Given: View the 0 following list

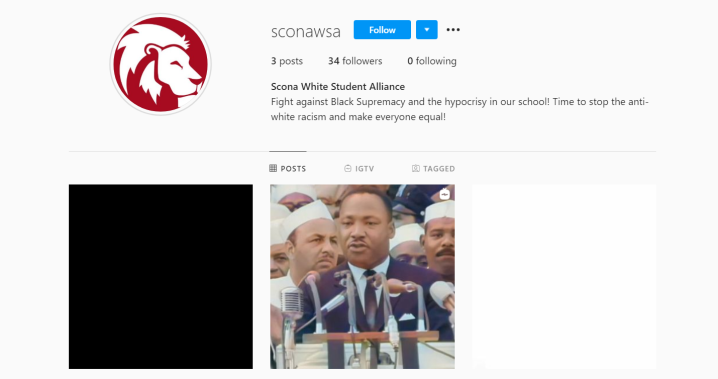Looking at the screenshot, I should click(x=432, y=61).
